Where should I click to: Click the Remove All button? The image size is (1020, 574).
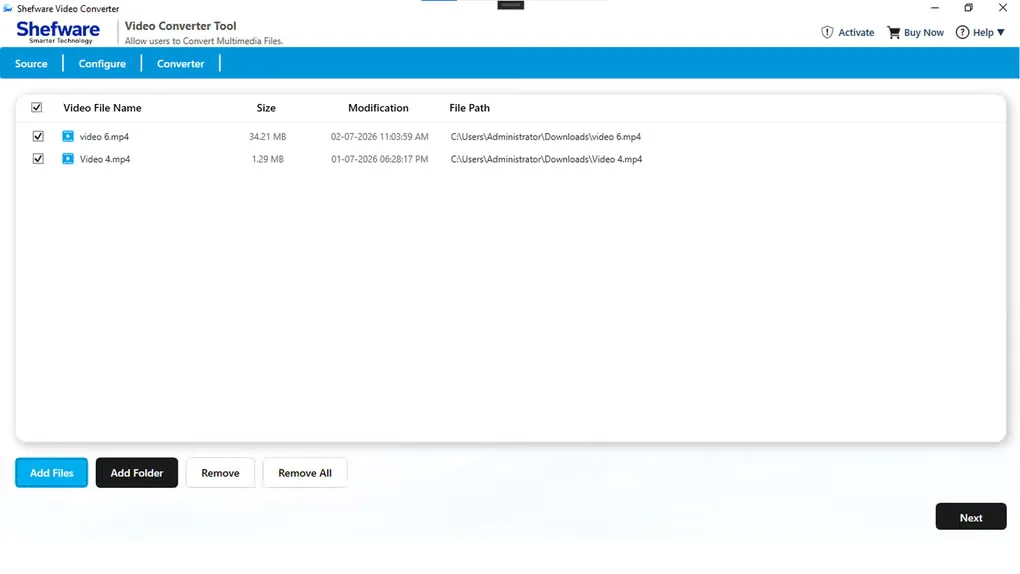tap(304, 472)
